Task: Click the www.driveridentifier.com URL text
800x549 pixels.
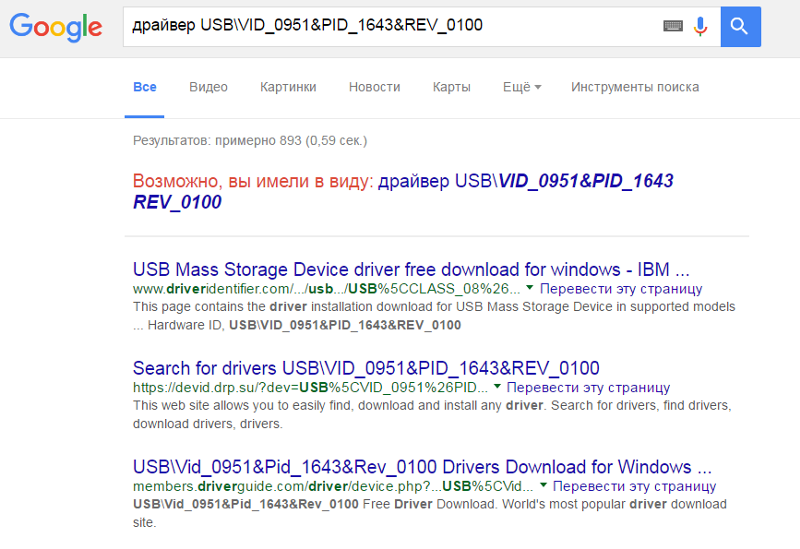Action: click(x=327, y=289)
